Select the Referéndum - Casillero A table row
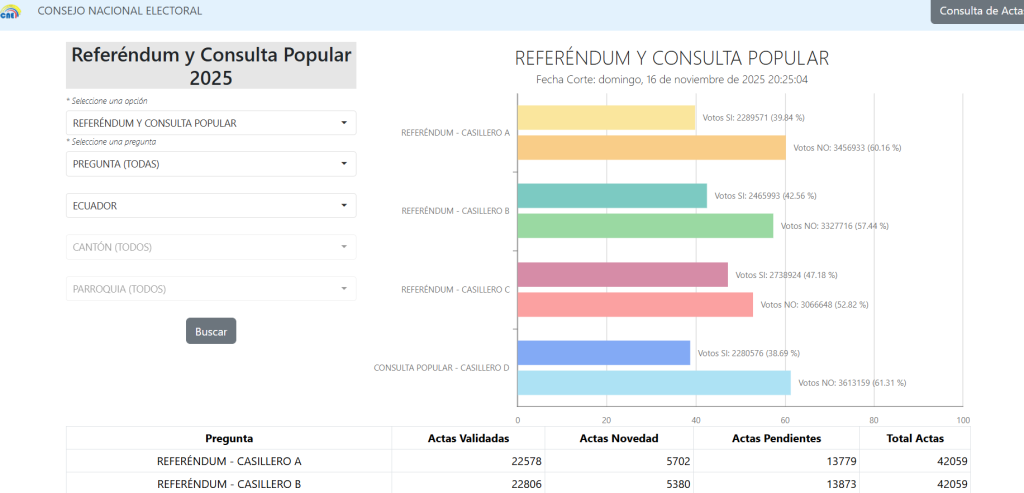Screen dimensions: 1024x493 pyautogui.click(x=229, y=461)
